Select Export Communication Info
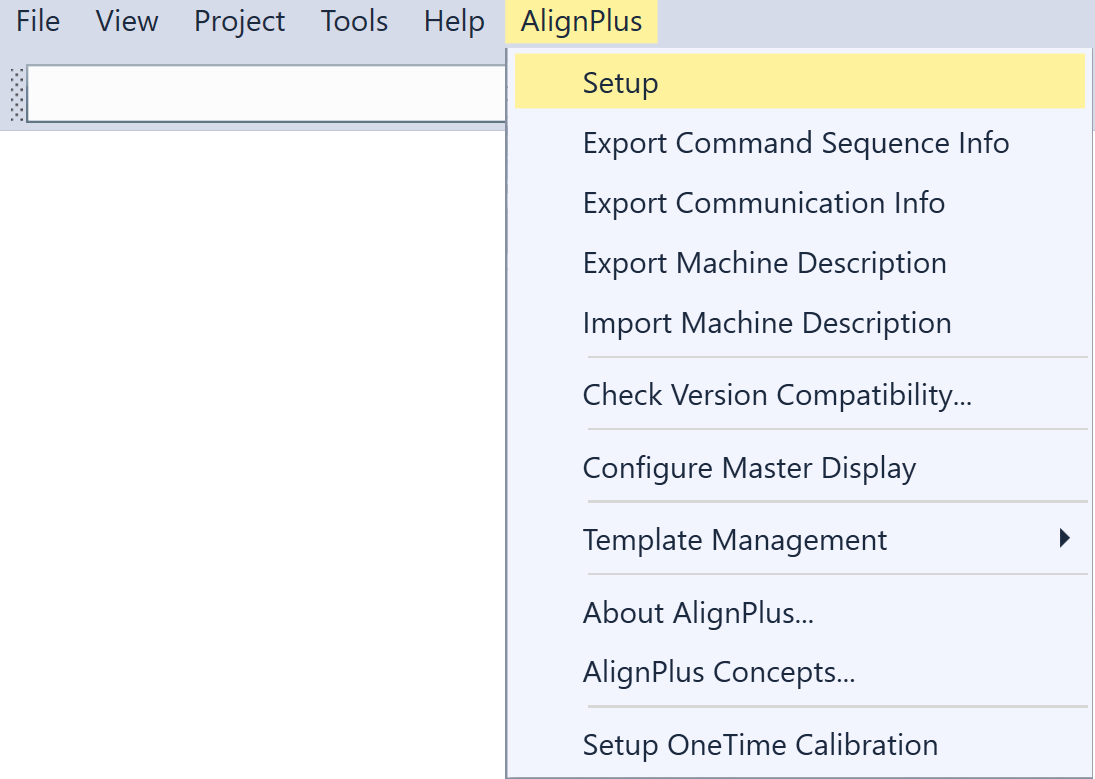Viewport: 1095px width, 779px height. (763, 203)
